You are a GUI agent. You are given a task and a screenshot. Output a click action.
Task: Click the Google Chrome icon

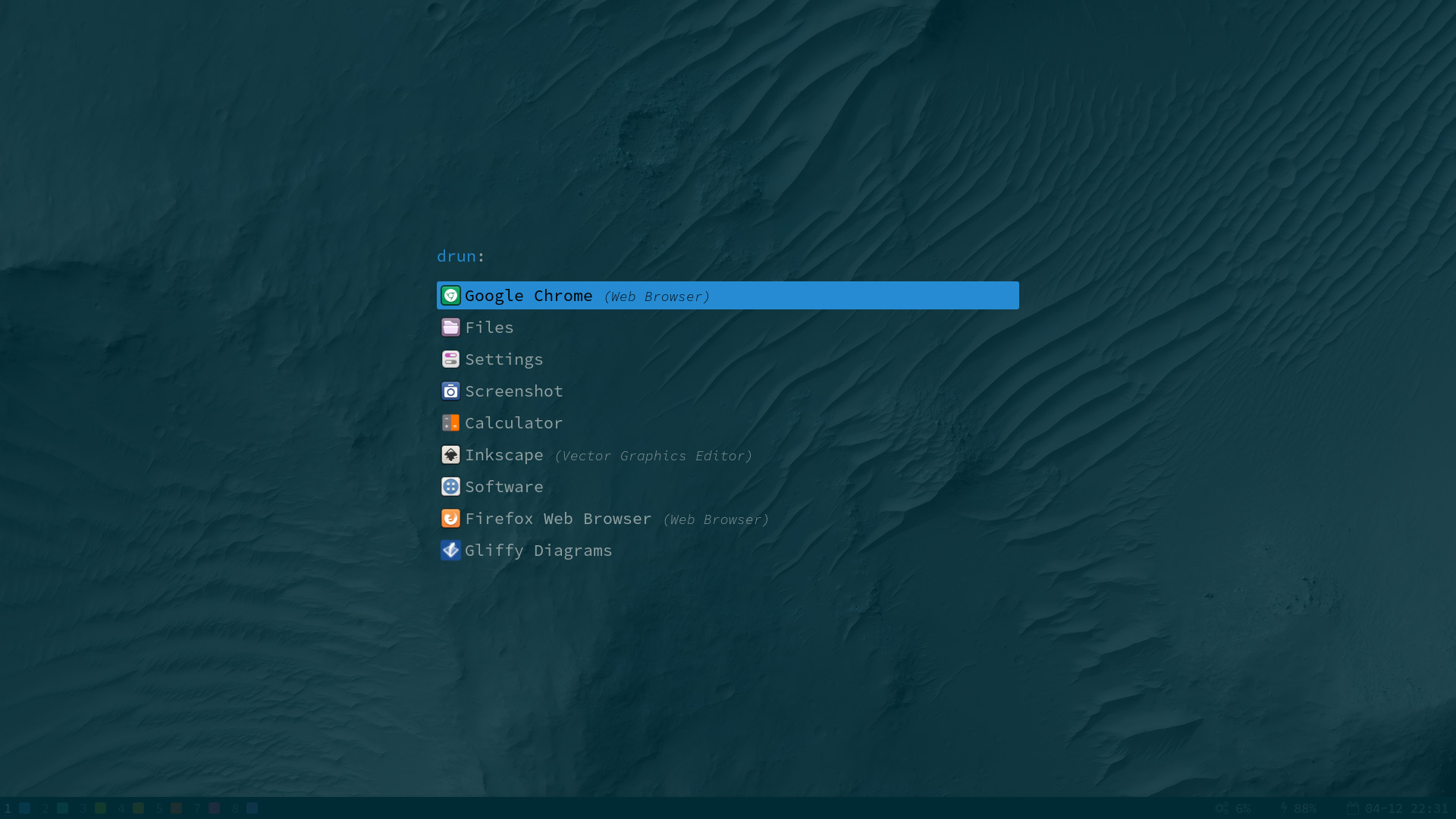[450, 296]
